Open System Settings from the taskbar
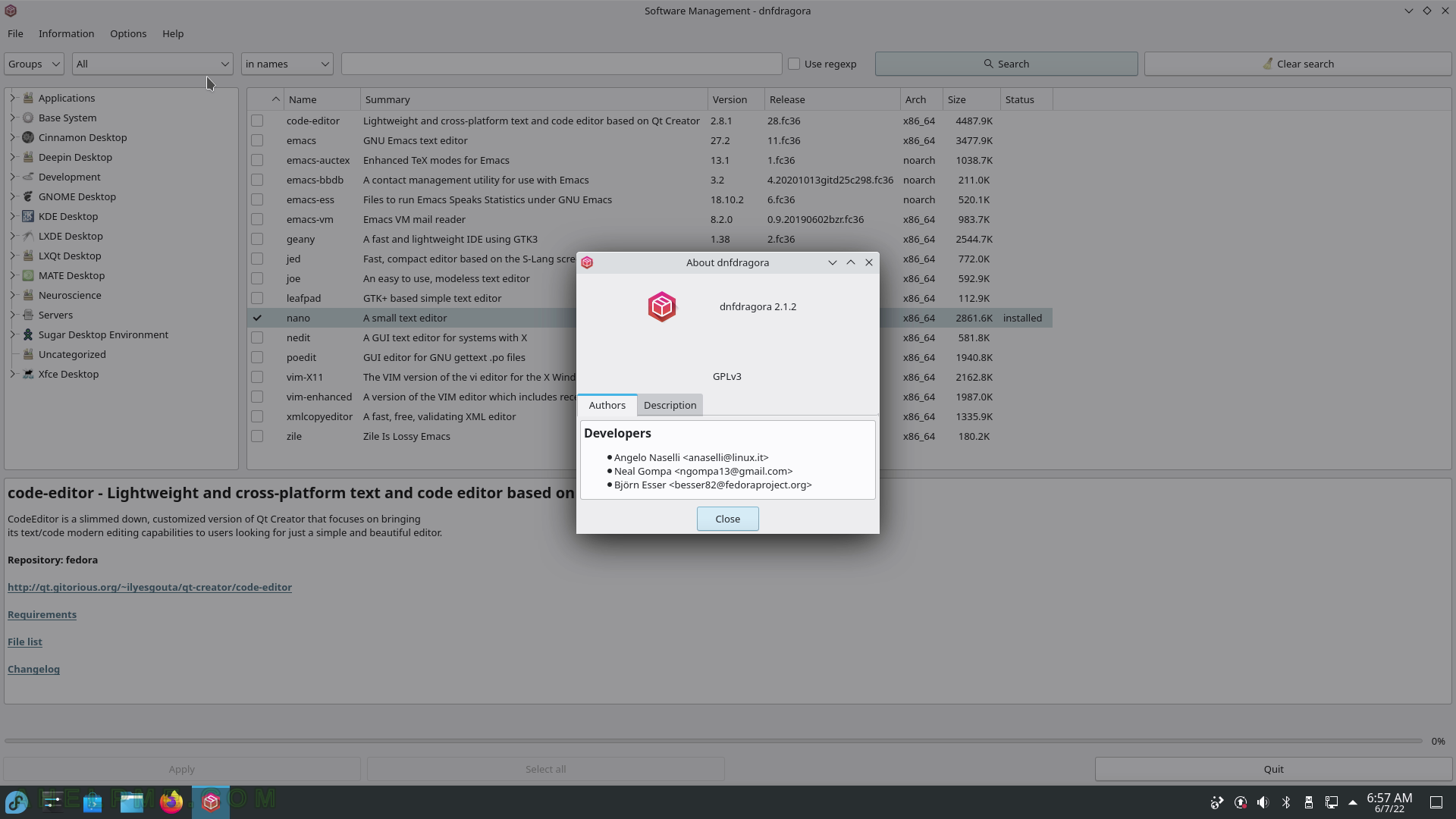1456x819 pixels. point(53,802)
